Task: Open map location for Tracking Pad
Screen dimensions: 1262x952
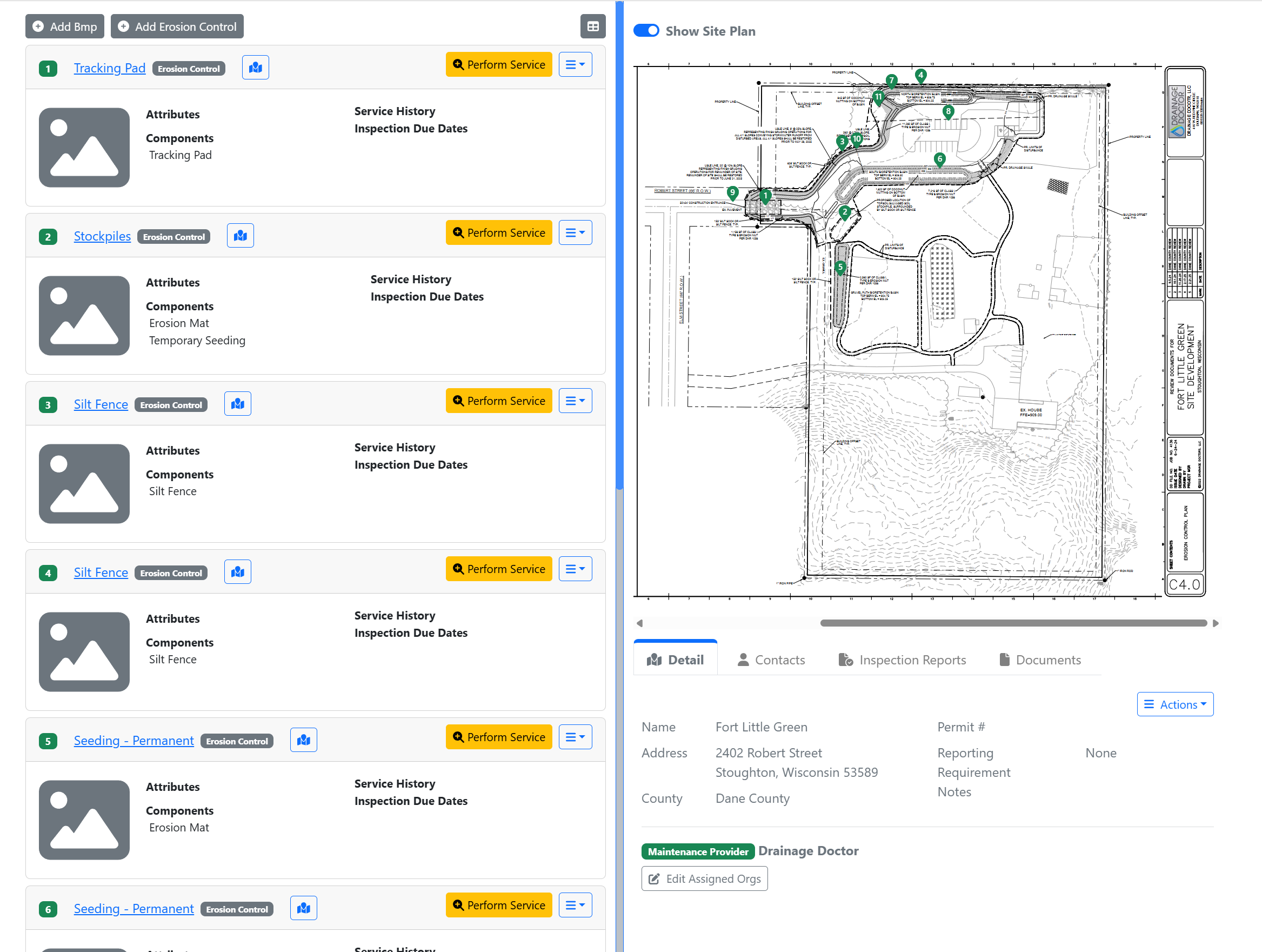Action: point(255,68)
